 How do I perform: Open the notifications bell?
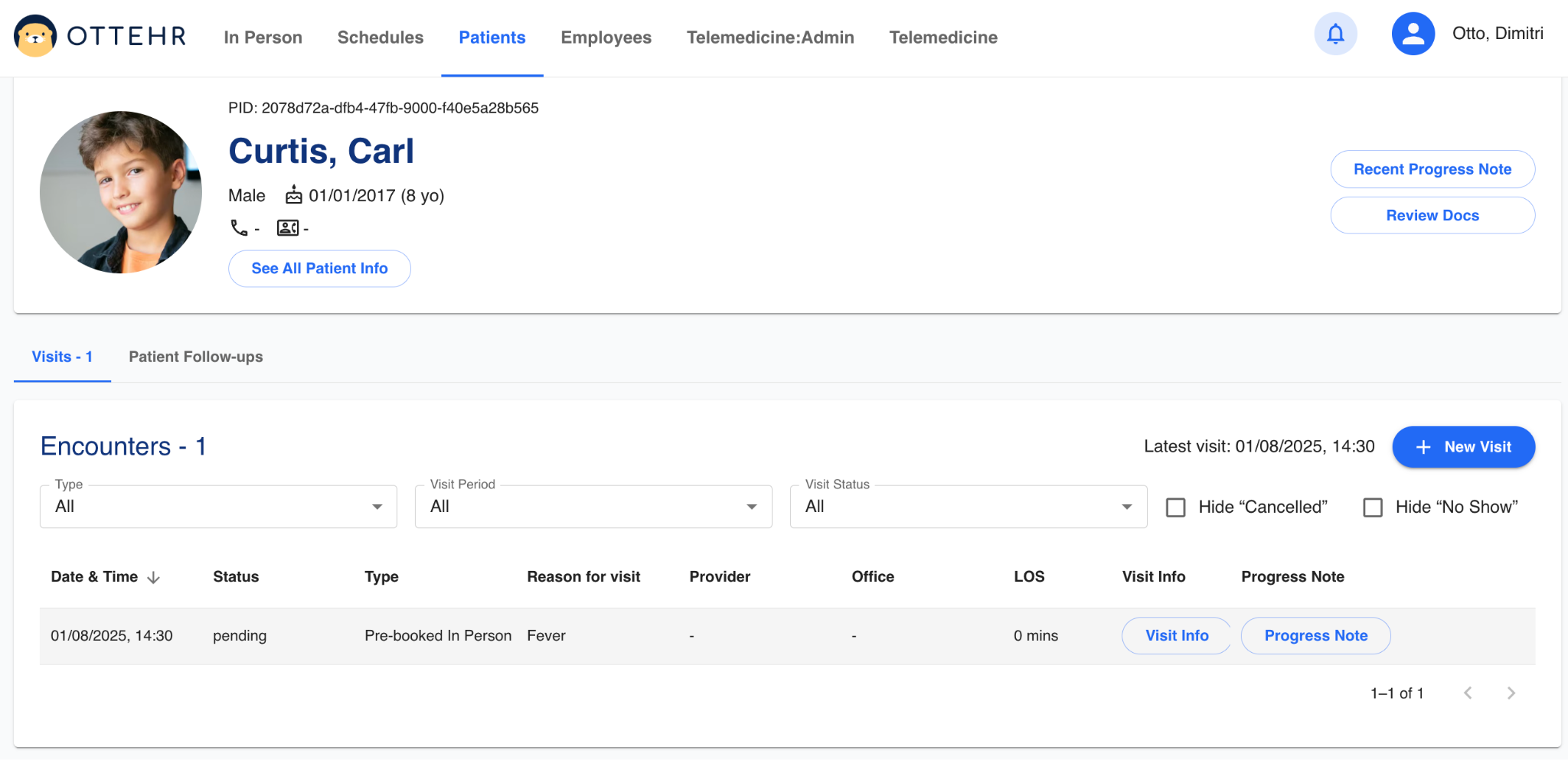tap(1335, 34)
